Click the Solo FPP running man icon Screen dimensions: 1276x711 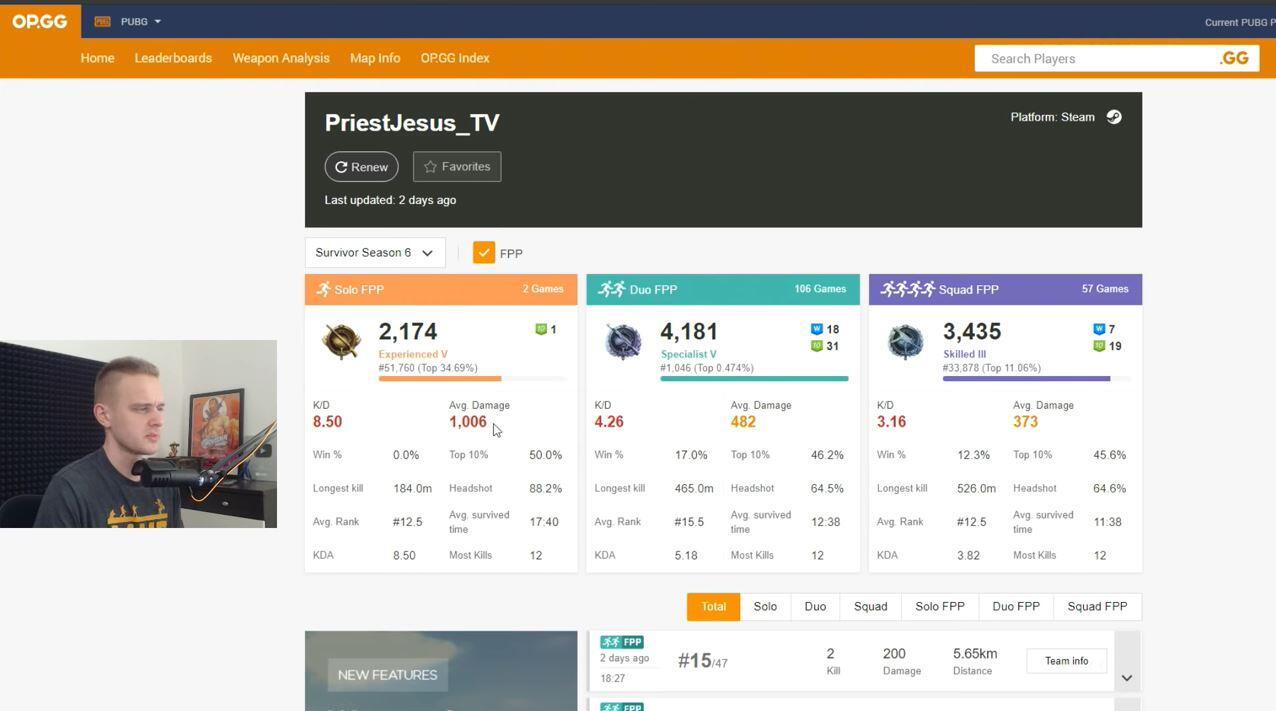point(323,289)
